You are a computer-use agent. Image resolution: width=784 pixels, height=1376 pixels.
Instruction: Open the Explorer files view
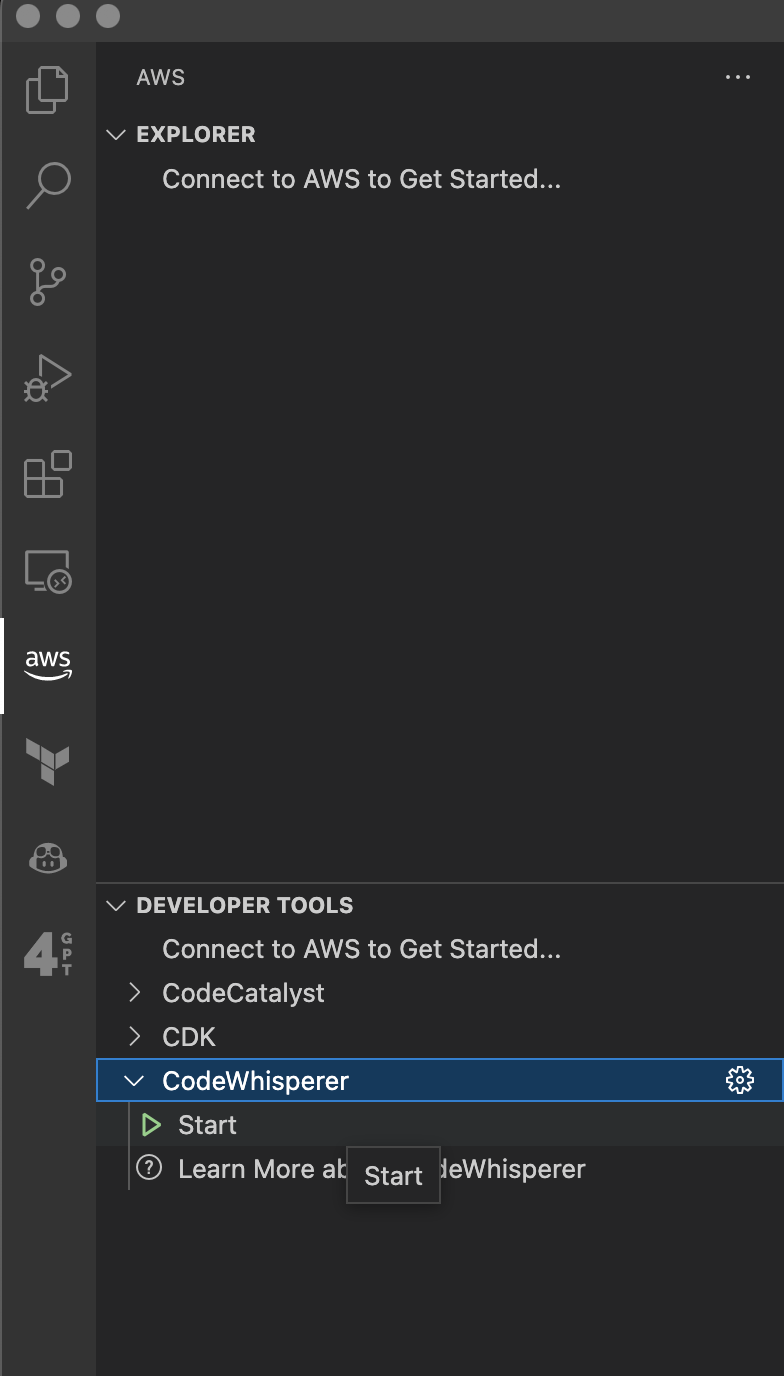point(47,89)
